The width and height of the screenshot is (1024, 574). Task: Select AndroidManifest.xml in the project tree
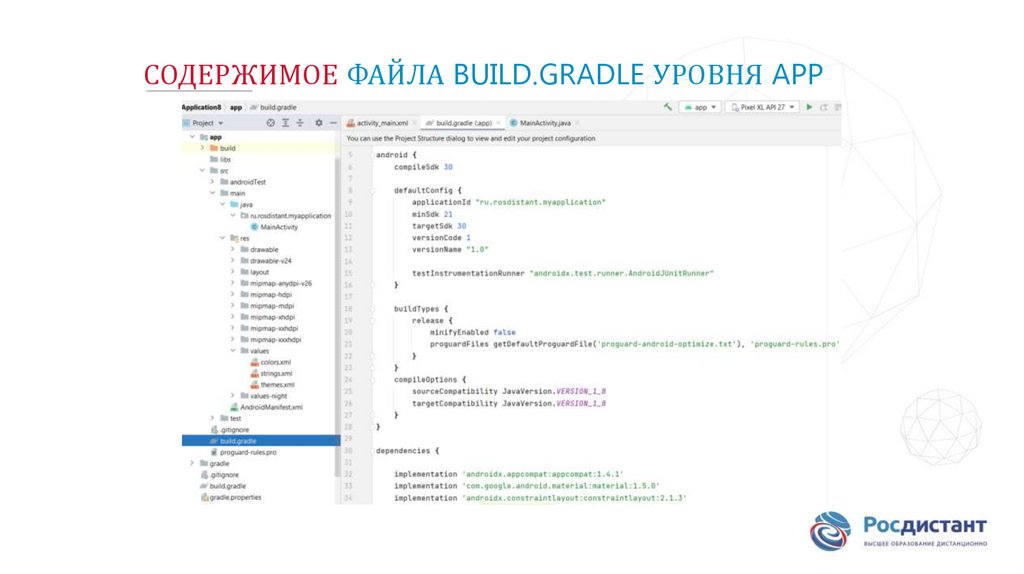point(271,407)
